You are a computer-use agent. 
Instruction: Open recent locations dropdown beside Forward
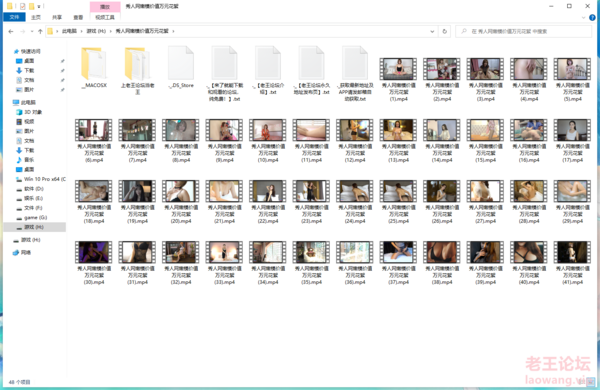coord(32,31)
